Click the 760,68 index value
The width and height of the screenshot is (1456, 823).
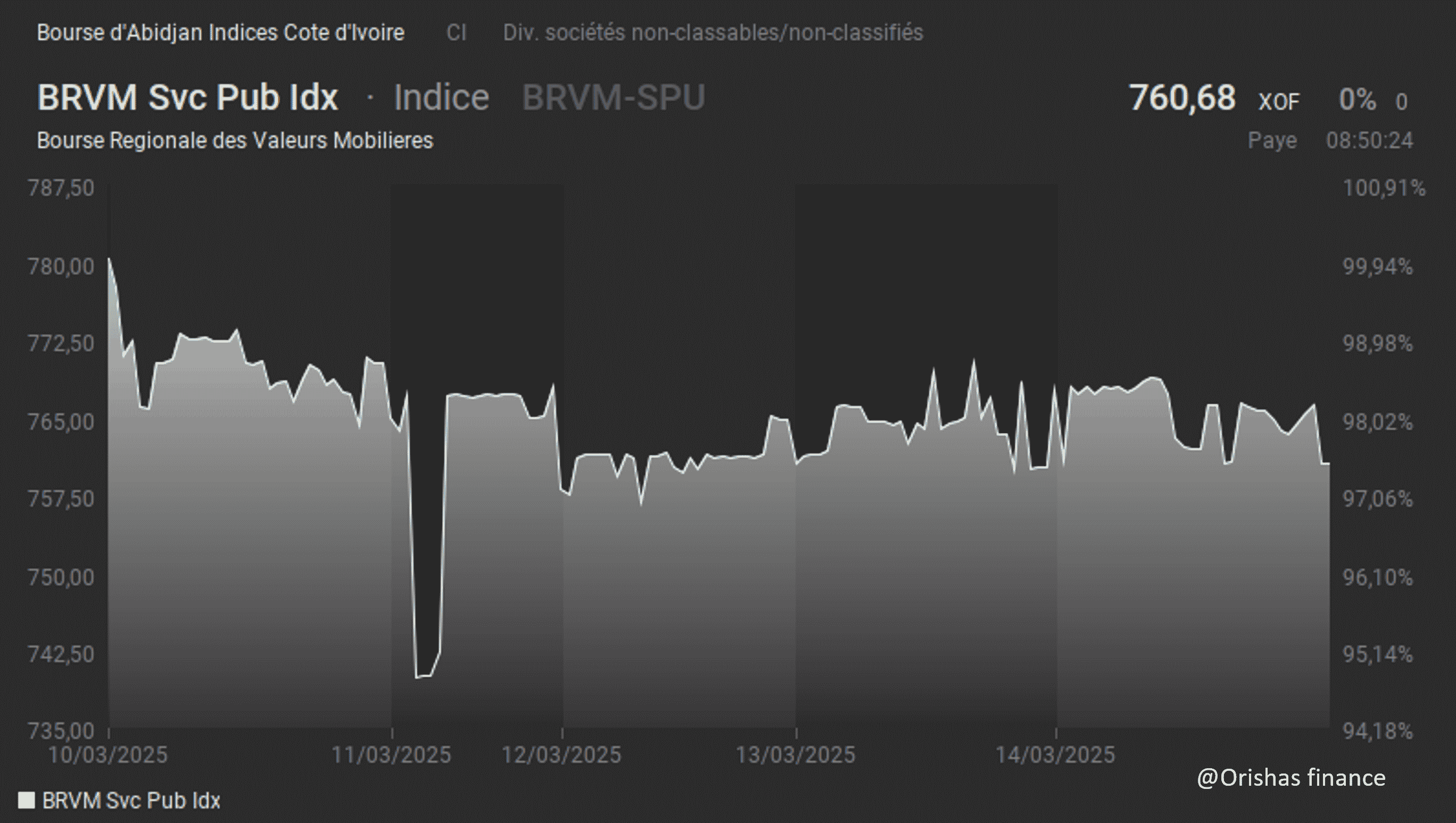(x=1182, y=97)
